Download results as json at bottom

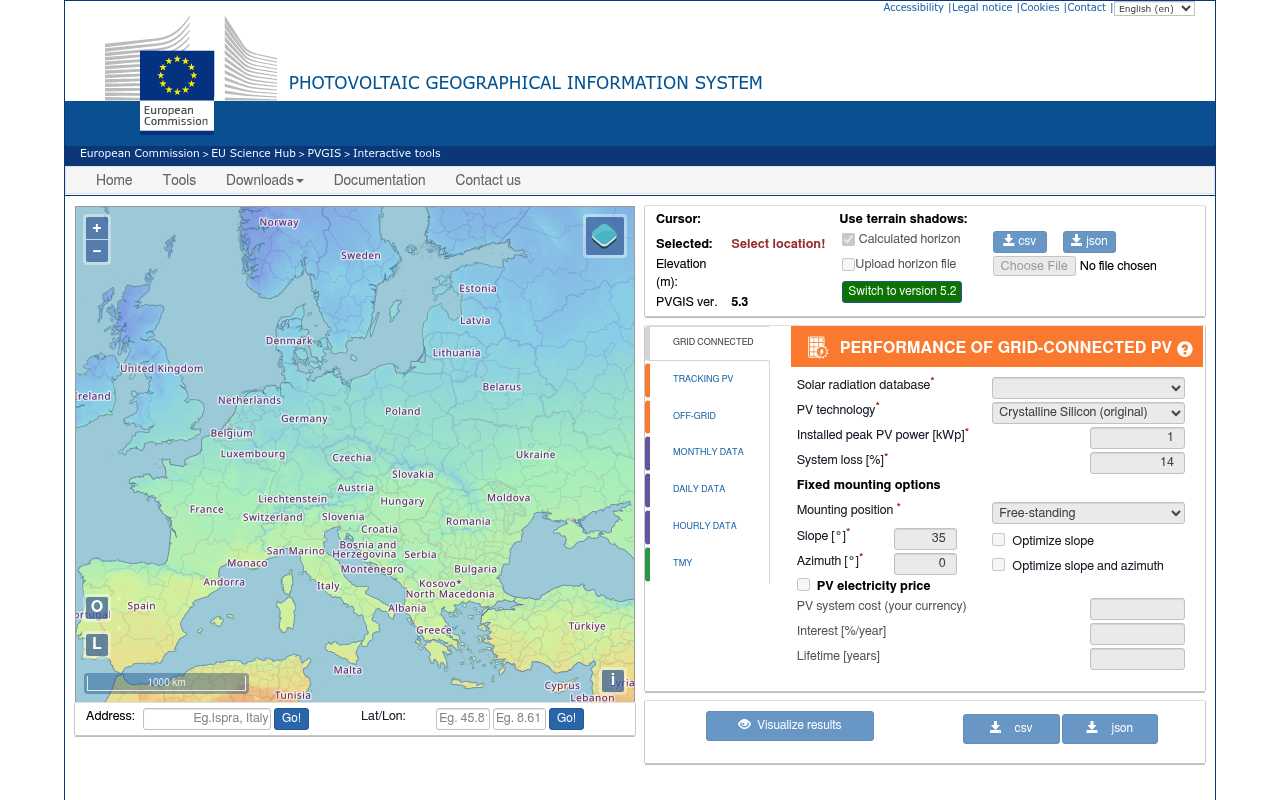1110,728
